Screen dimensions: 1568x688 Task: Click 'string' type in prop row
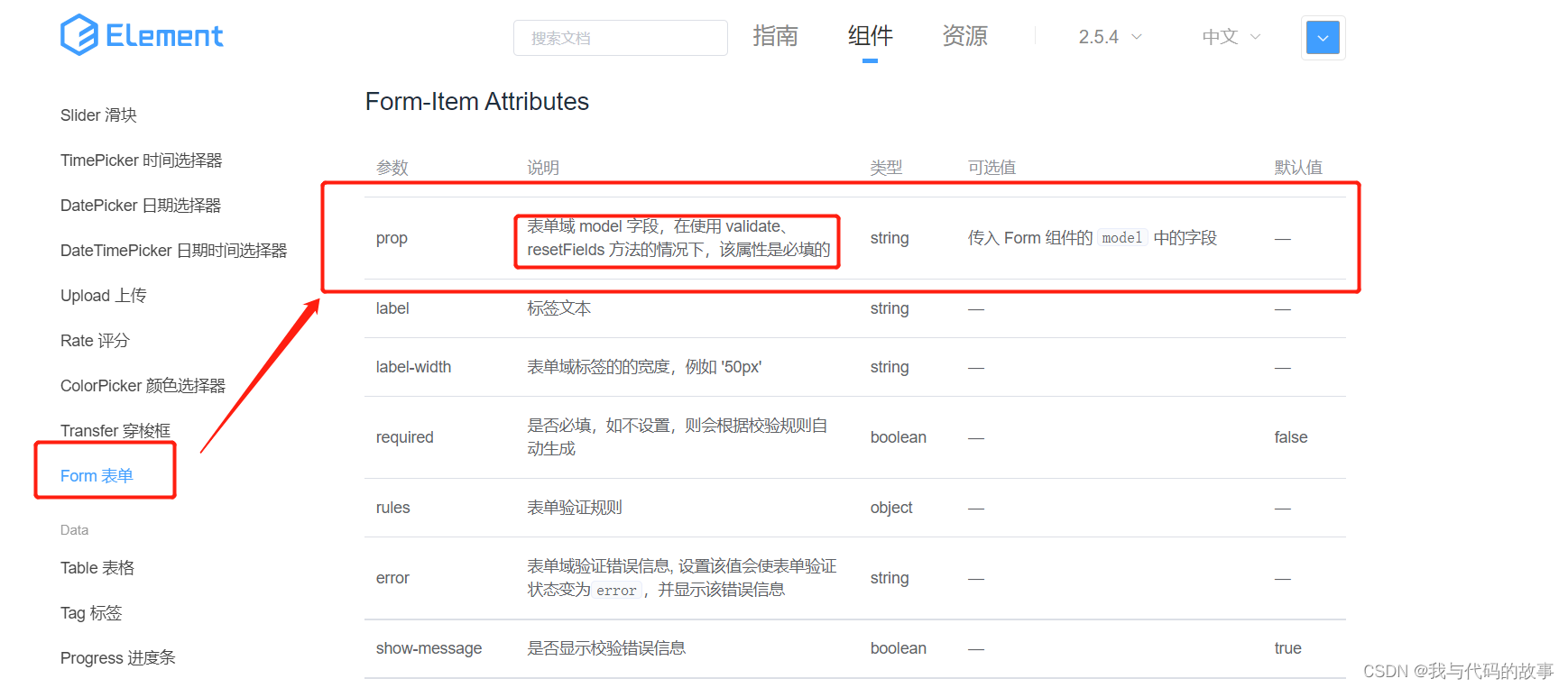[890, 238]
